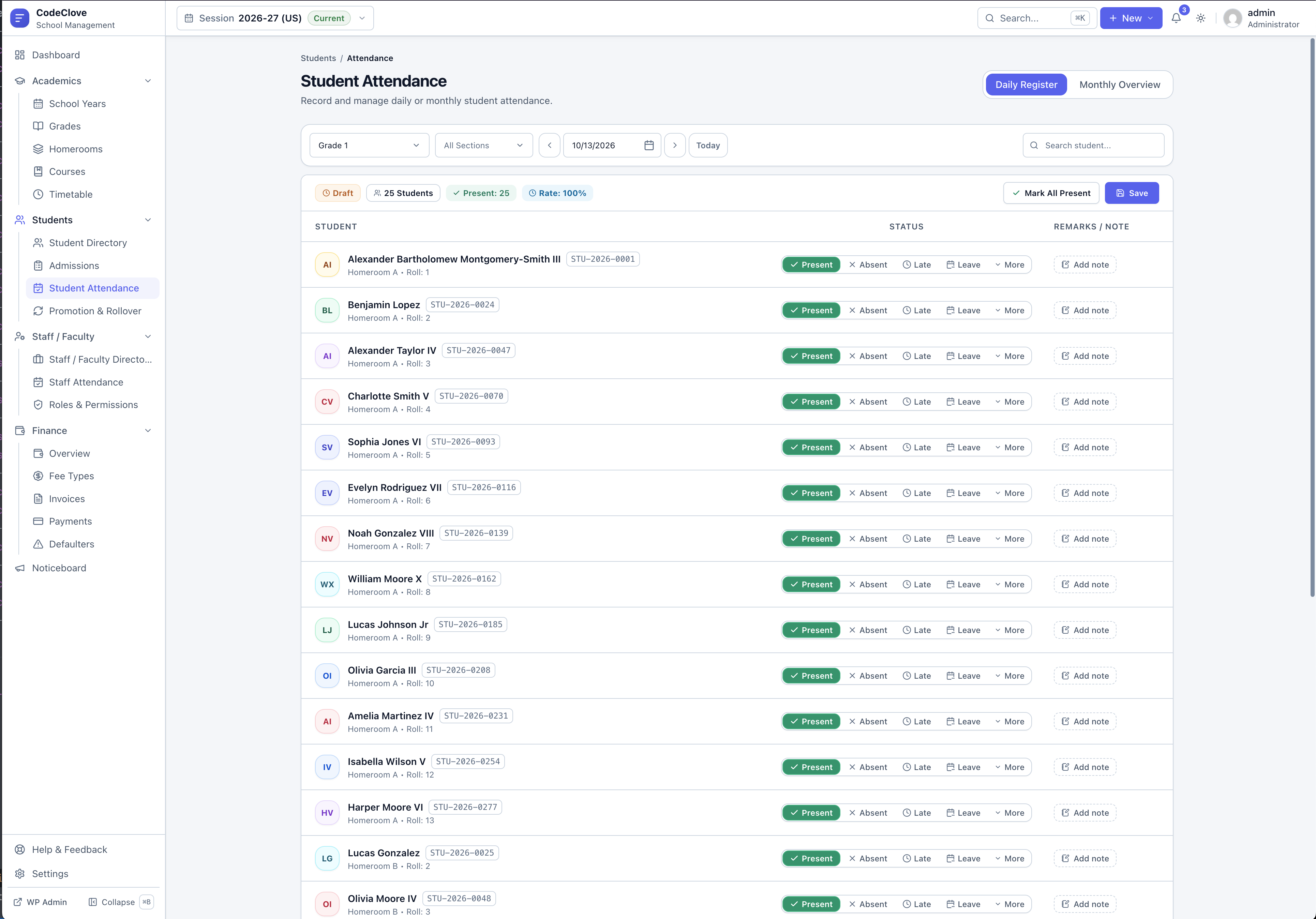Jump to Today's date
This screenshot has width=1316, height=919.
[708, 146]
